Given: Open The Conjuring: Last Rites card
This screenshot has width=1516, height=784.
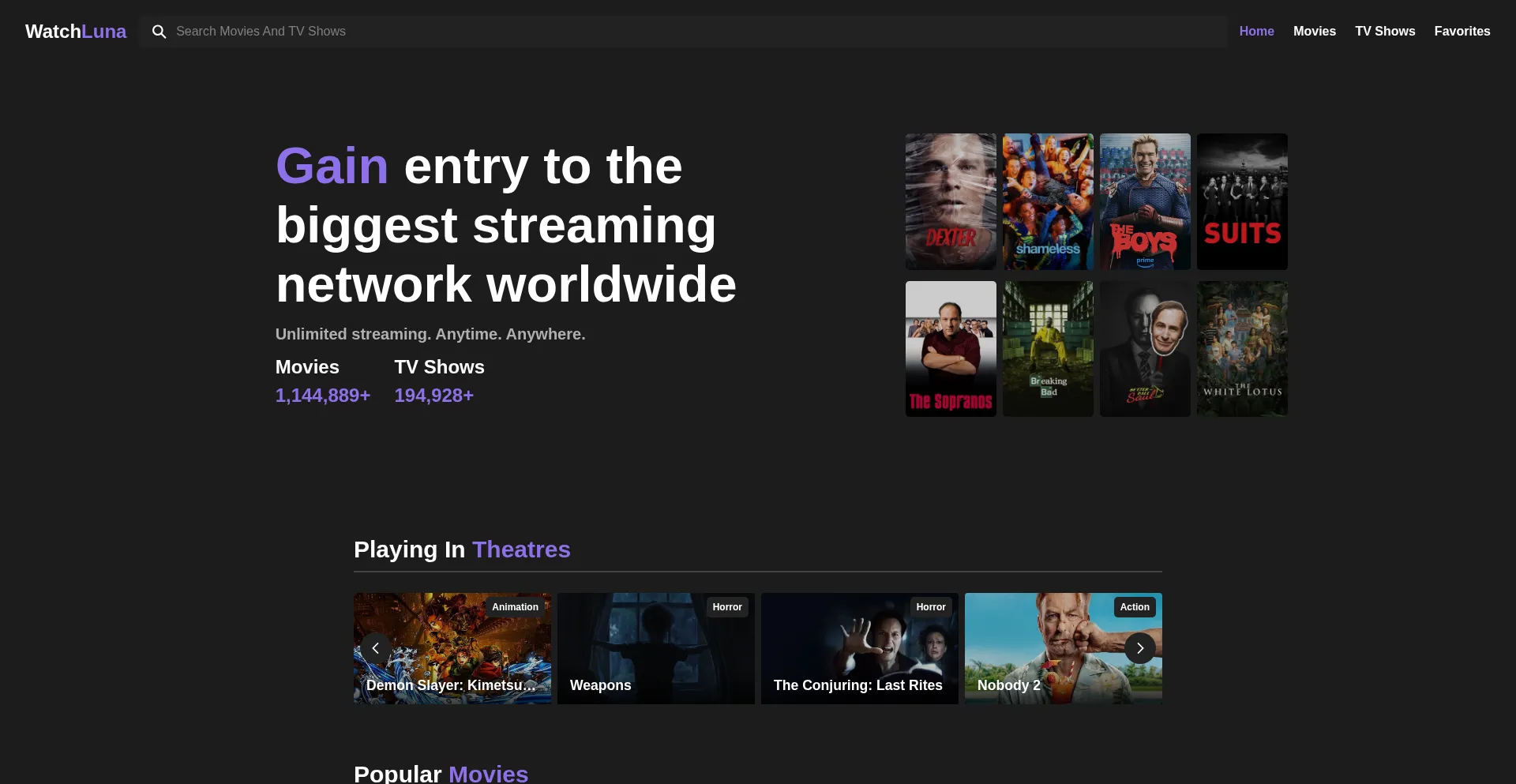Looking at the screenshot, I should [859, 648].
